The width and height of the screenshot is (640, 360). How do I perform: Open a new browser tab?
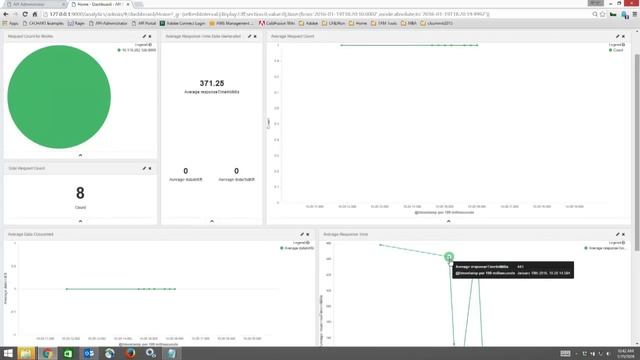139,4
